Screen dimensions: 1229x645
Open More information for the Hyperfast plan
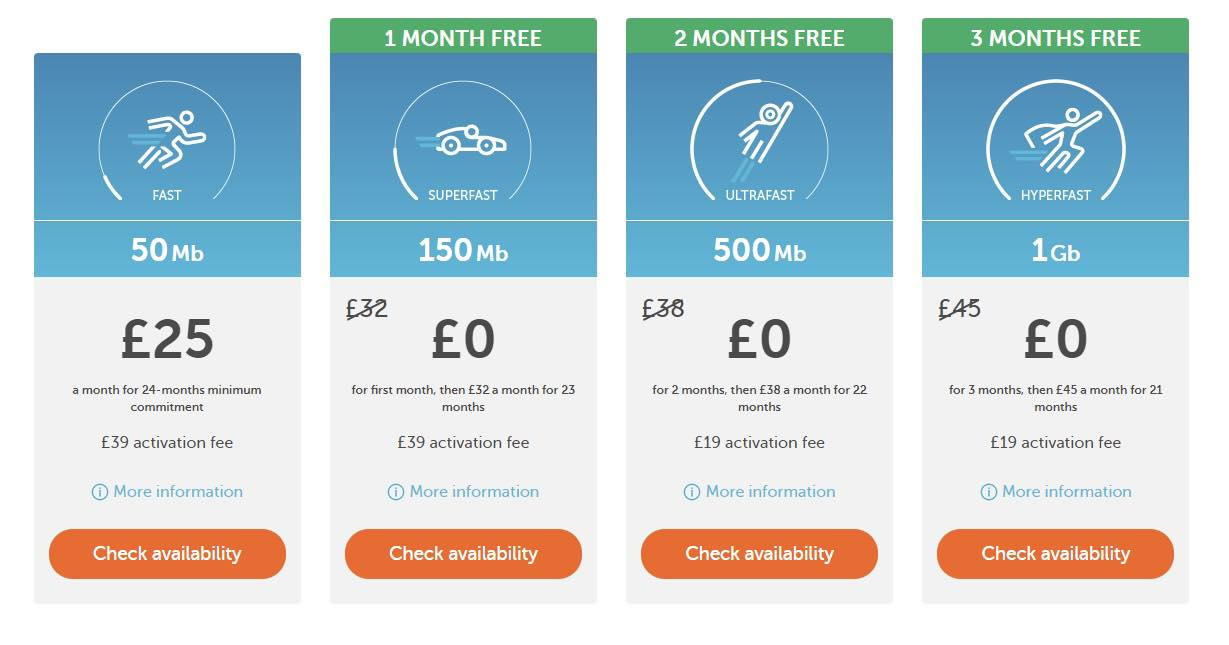1066,492
